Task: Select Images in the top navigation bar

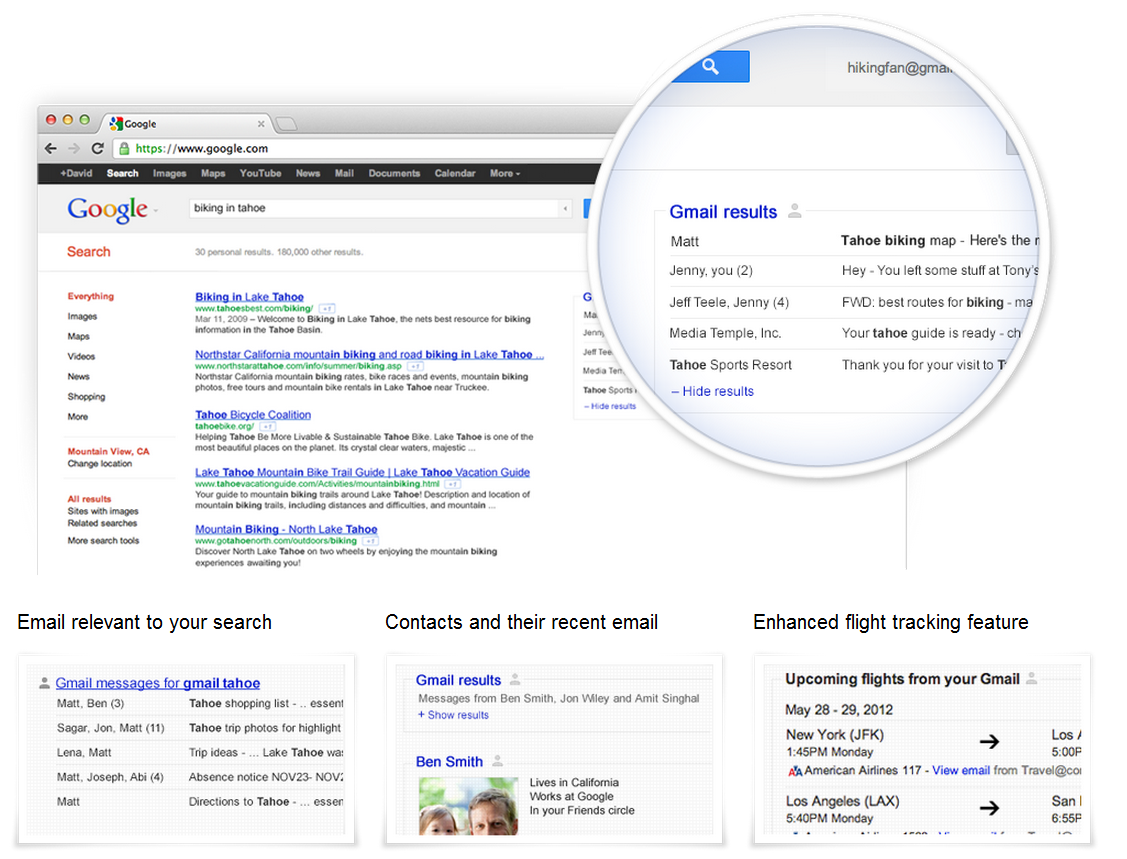Action: 169,173
